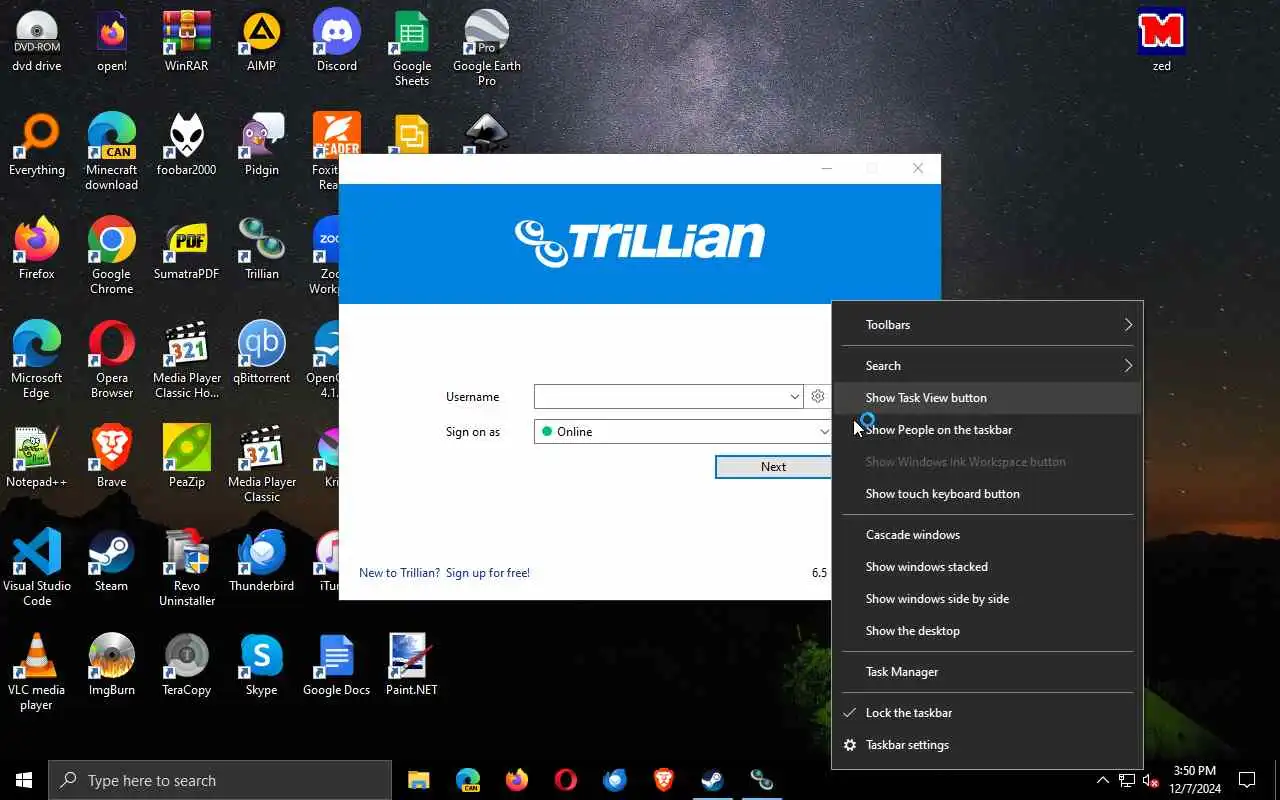The width and height of the screenshot is (1280, 800).
Task: Launch Revo Uninstaller desktop icon
Action: 187,568
